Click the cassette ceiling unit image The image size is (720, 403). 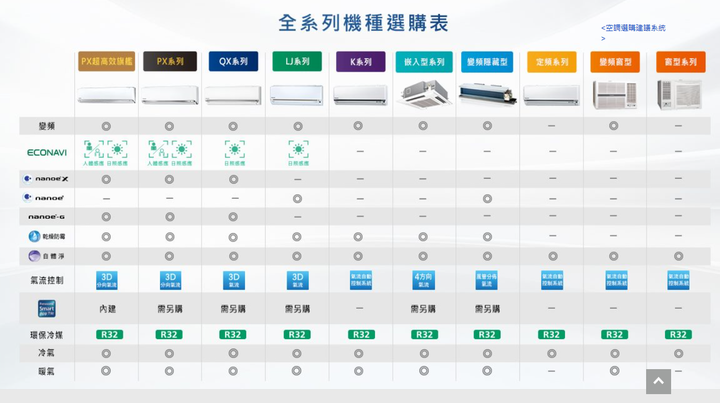click(x=423, y=94)
